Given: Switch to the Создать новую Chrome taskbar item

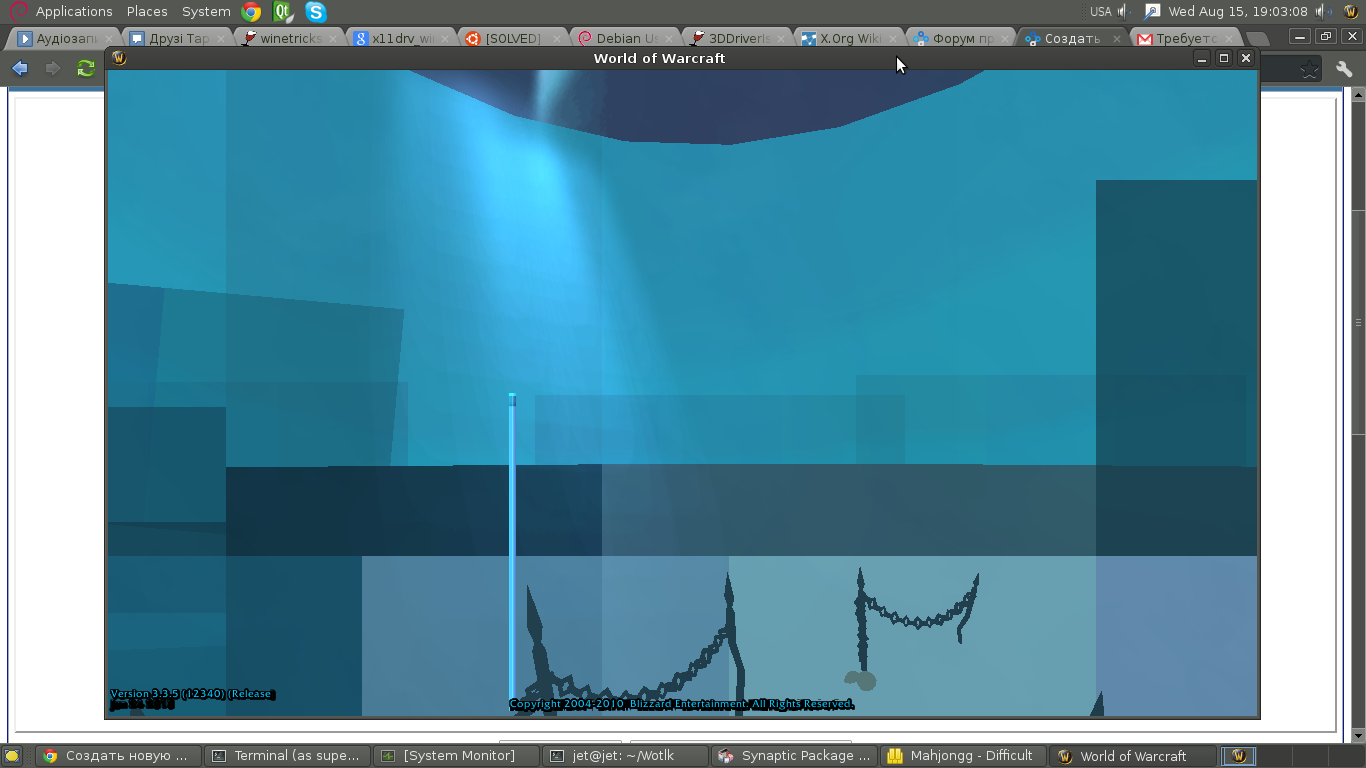Looking at the screenshot, I should tap(117, 756).
